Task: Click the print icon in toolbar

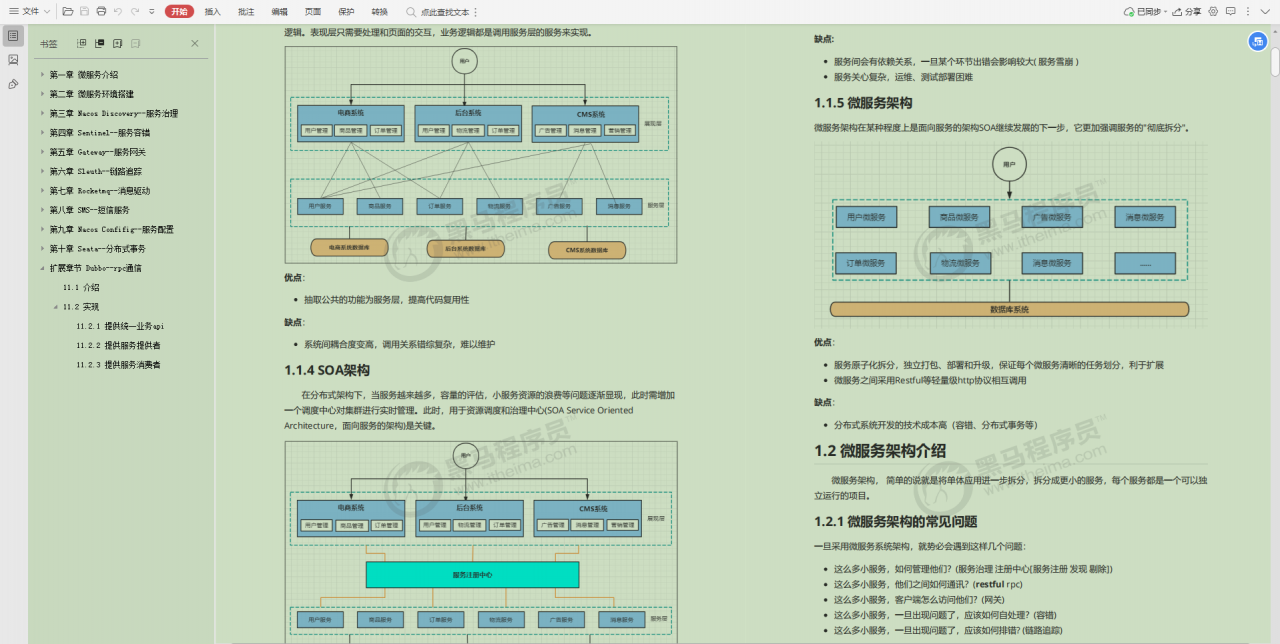Action: (101, 11)
